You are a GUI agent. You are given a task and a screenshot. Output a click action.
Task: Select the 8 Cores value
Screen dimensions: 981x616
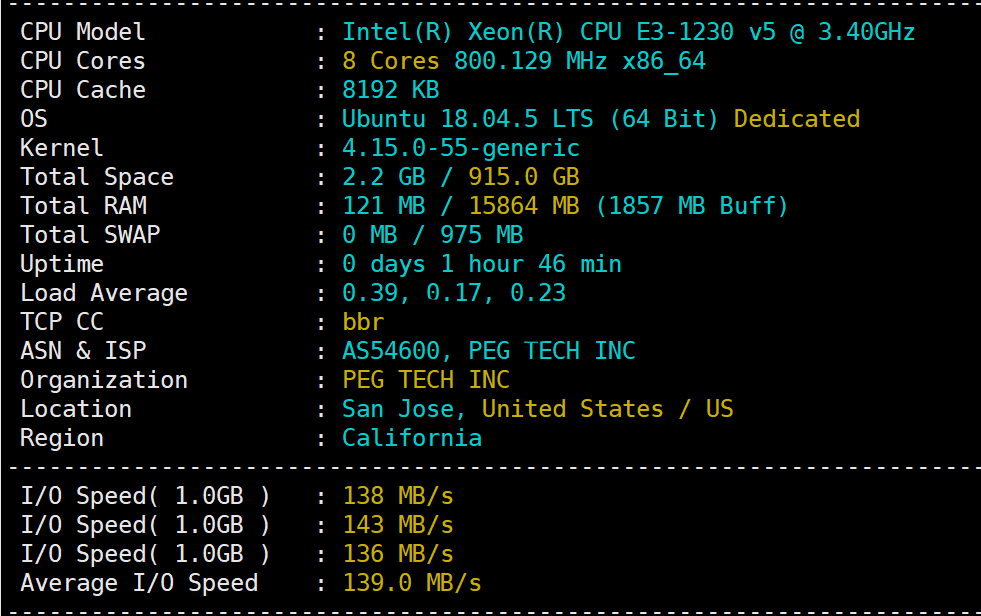click(390, 61)
